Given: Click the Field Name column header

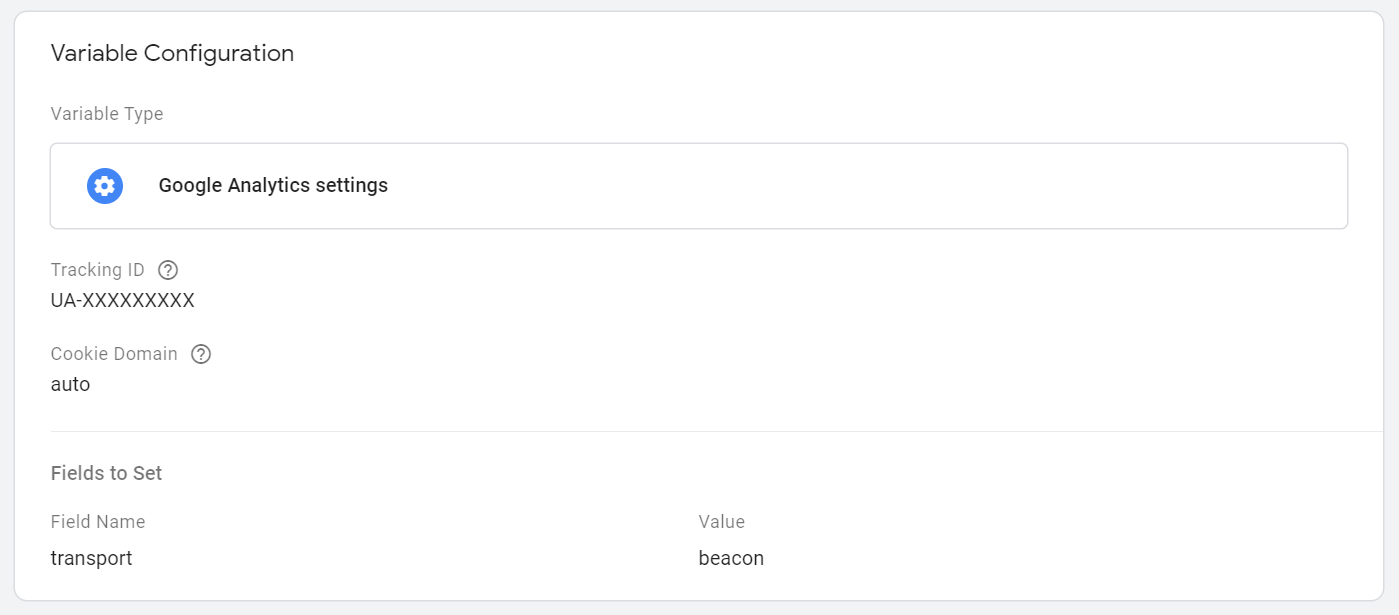Looking at the screenshot, I should coord(98,522).
